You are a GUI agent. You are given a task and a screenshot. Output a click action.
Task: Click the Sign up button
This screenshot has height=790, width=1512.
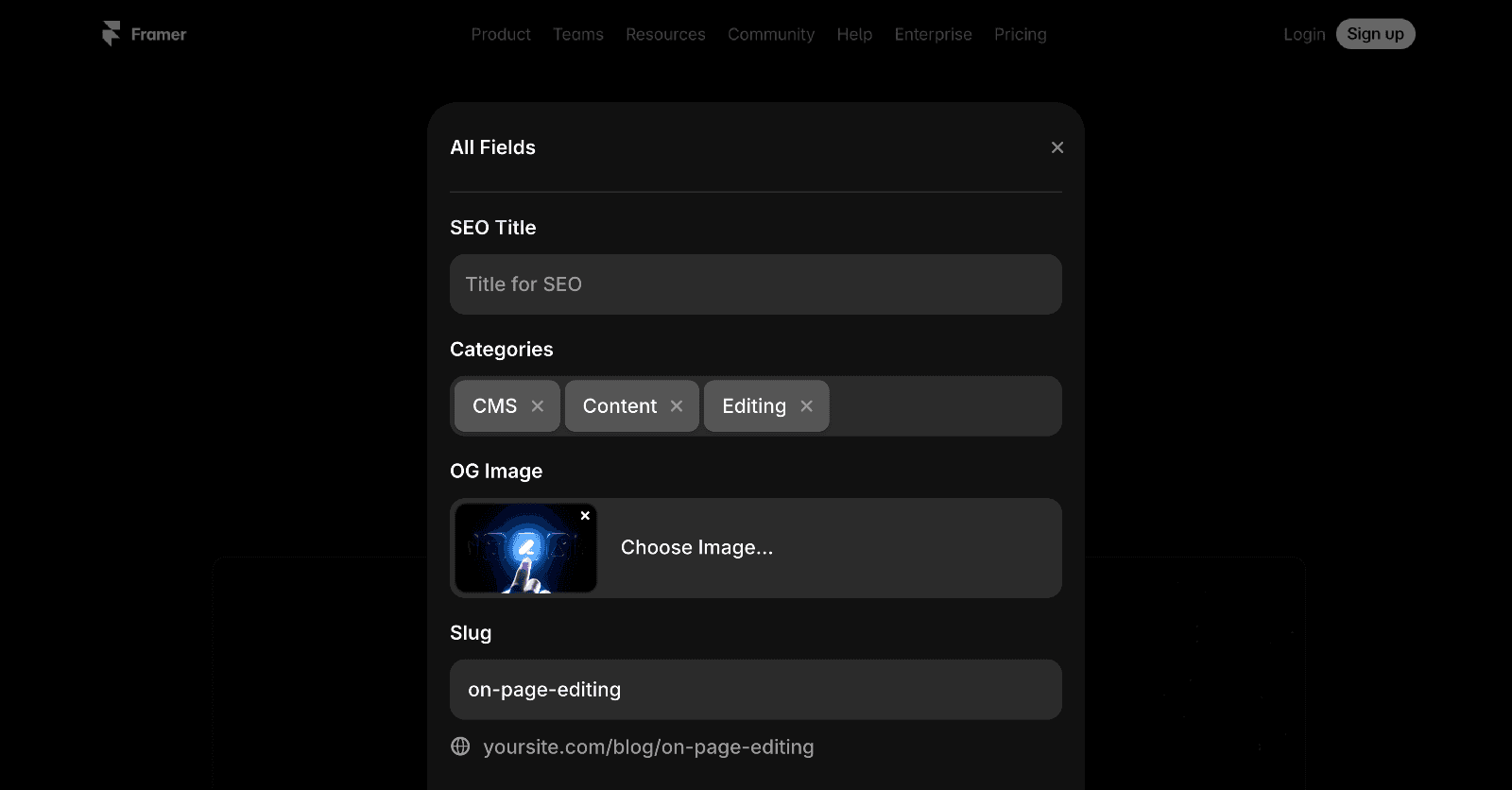(x=1375, y=34)
